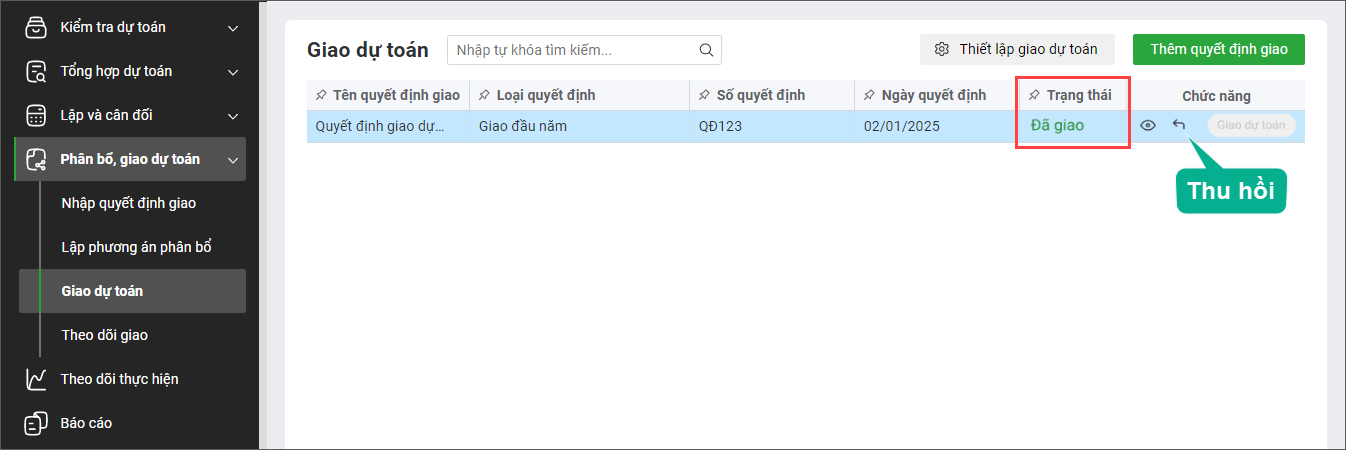This screenshot has height=450, width=1346.
Task: Click the eye view icon in the row
Action: tap(1148, 126)
